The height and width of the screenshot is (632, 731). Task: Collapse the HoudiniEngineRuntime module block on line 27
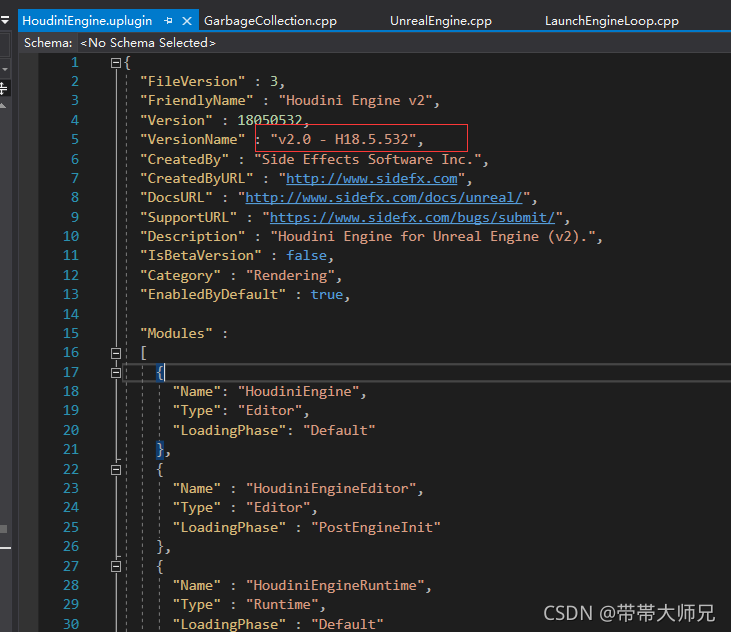(x=116, y=567)
